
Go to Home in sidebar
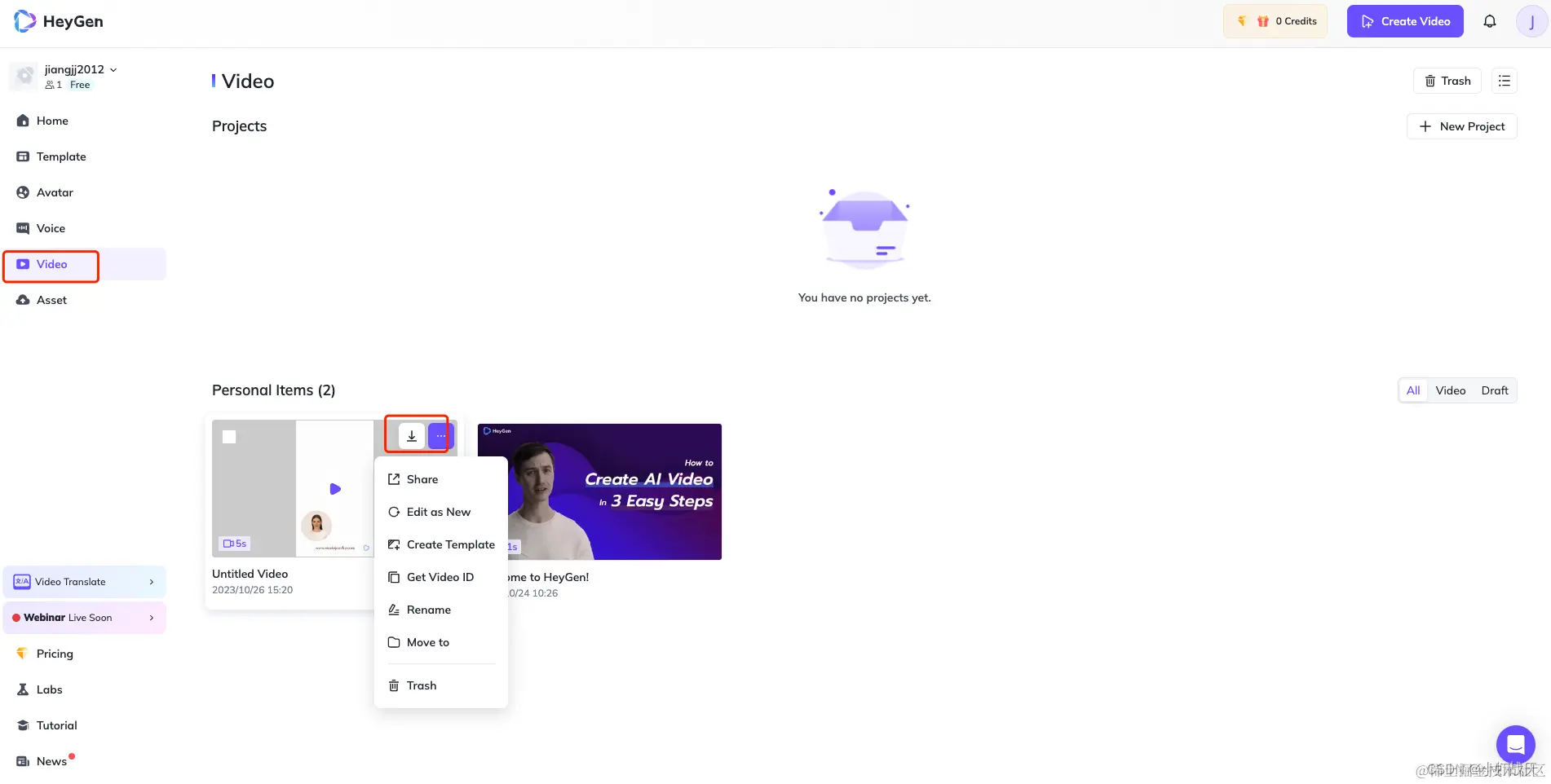click(x=84, y=121)
